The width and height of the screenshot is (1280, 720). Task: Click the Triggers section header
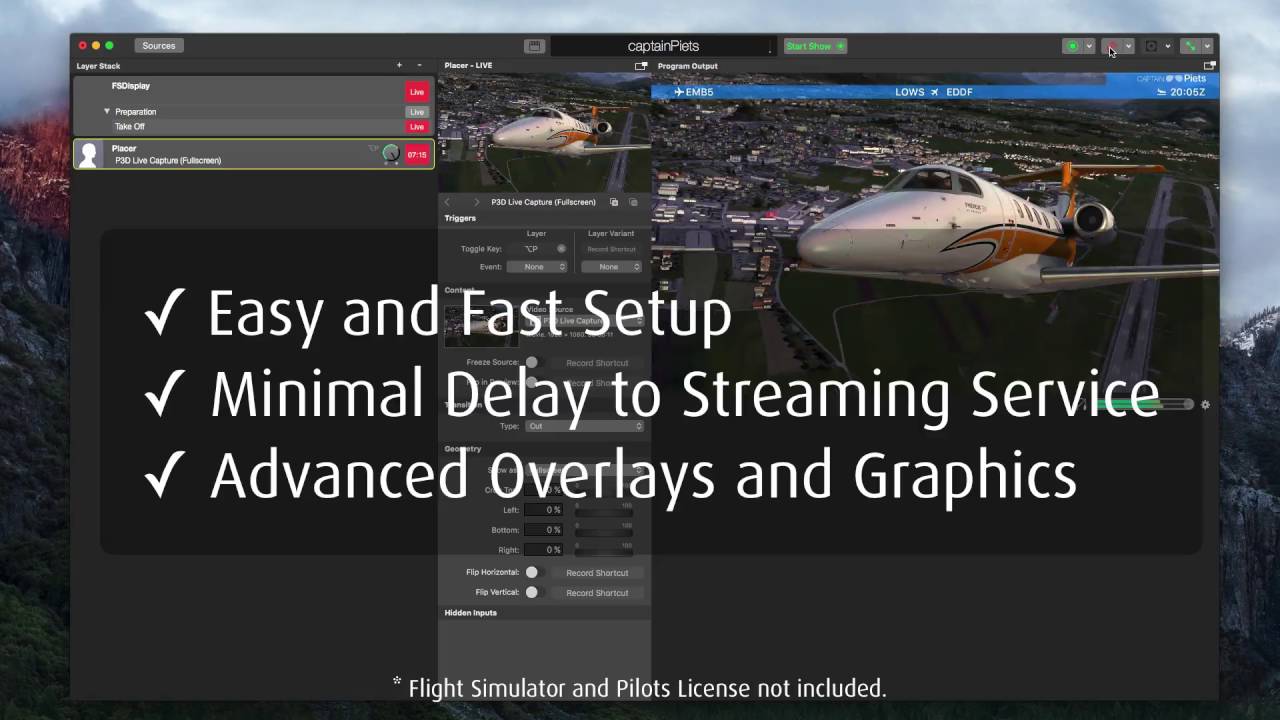(460, 218)
